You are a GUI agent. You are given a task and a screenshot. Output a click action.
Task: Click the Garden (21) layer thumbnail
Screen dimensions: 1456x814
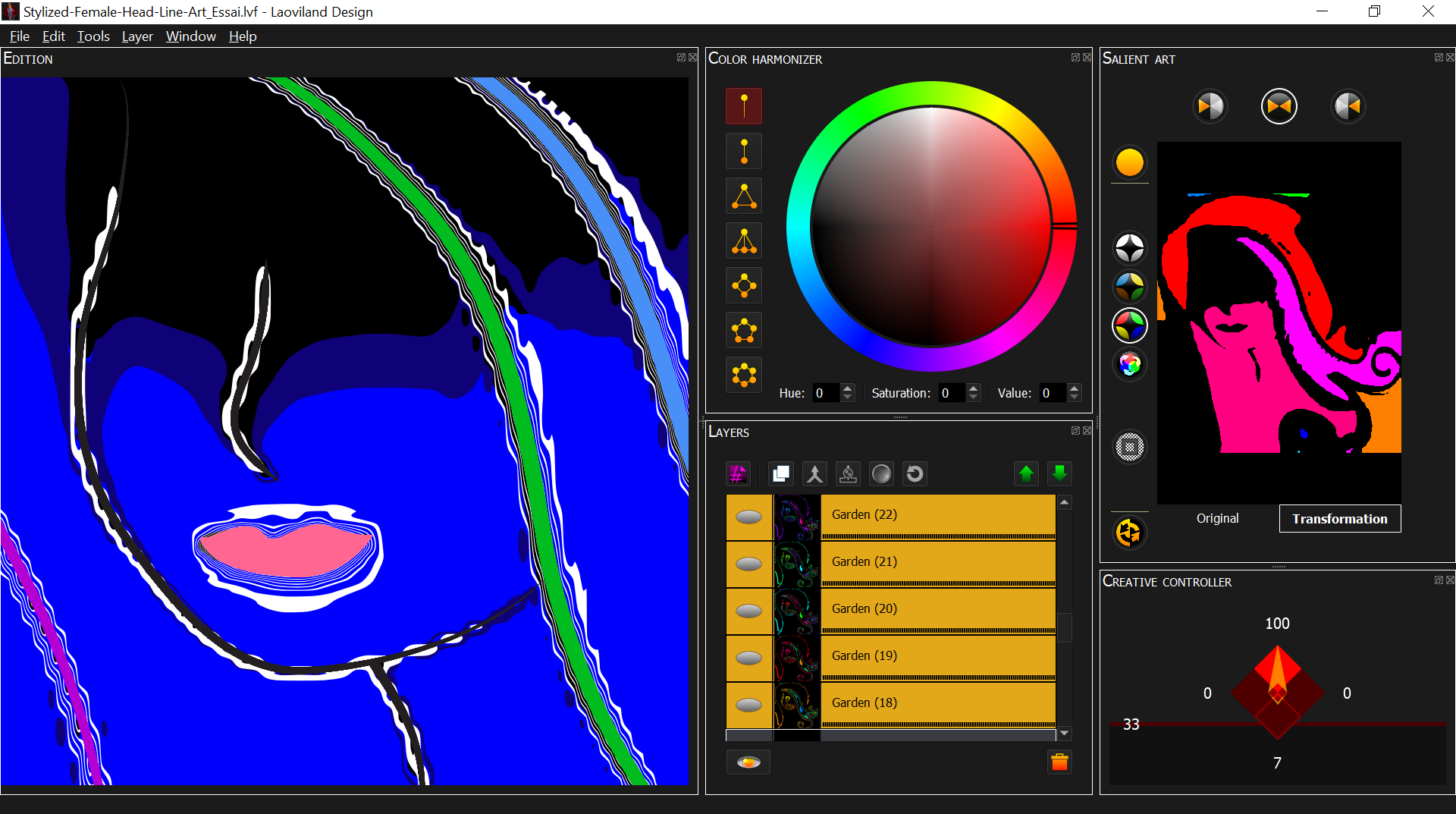coord(797,564)
